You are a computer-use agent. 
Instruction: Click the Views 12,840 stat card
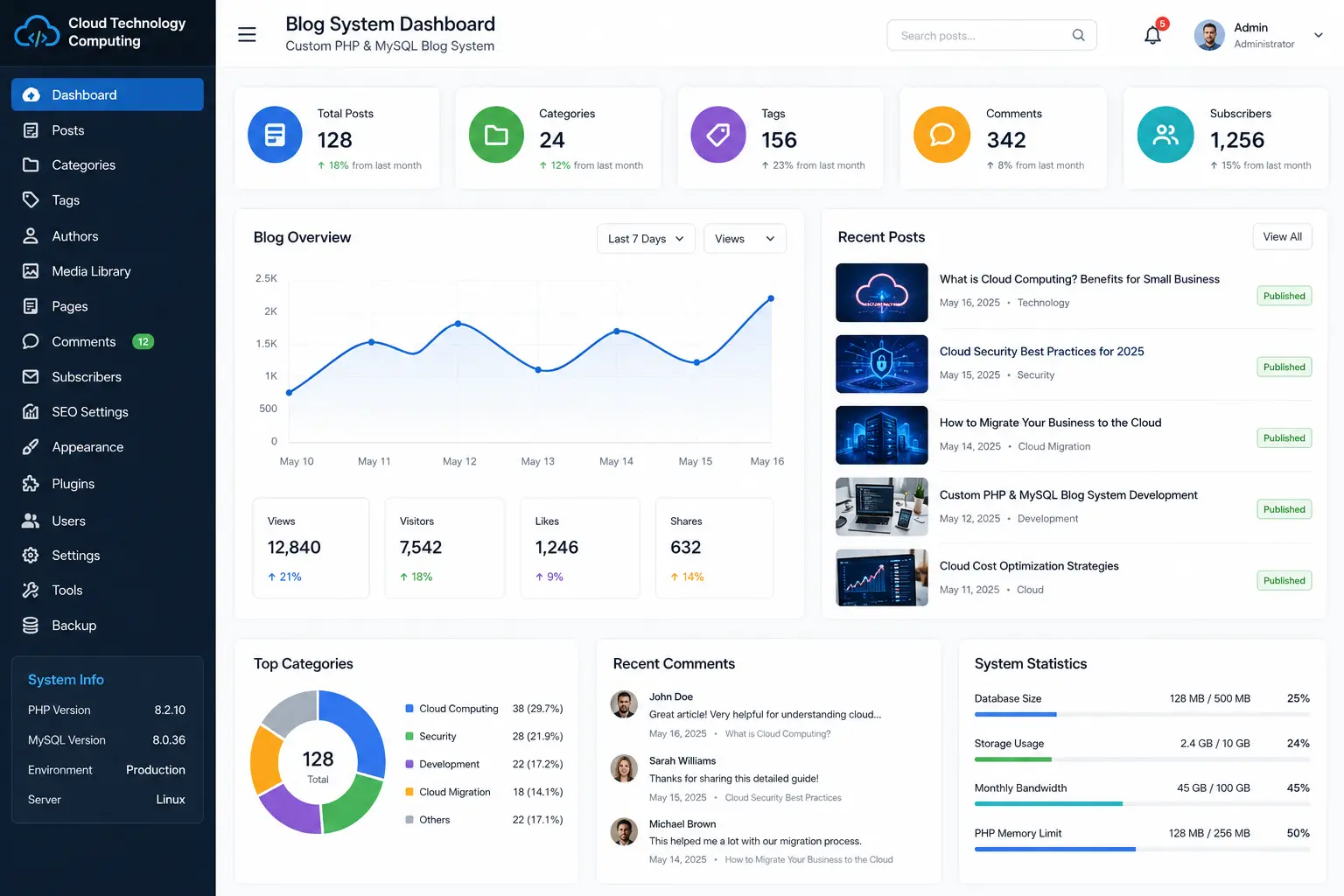[311, 548]
